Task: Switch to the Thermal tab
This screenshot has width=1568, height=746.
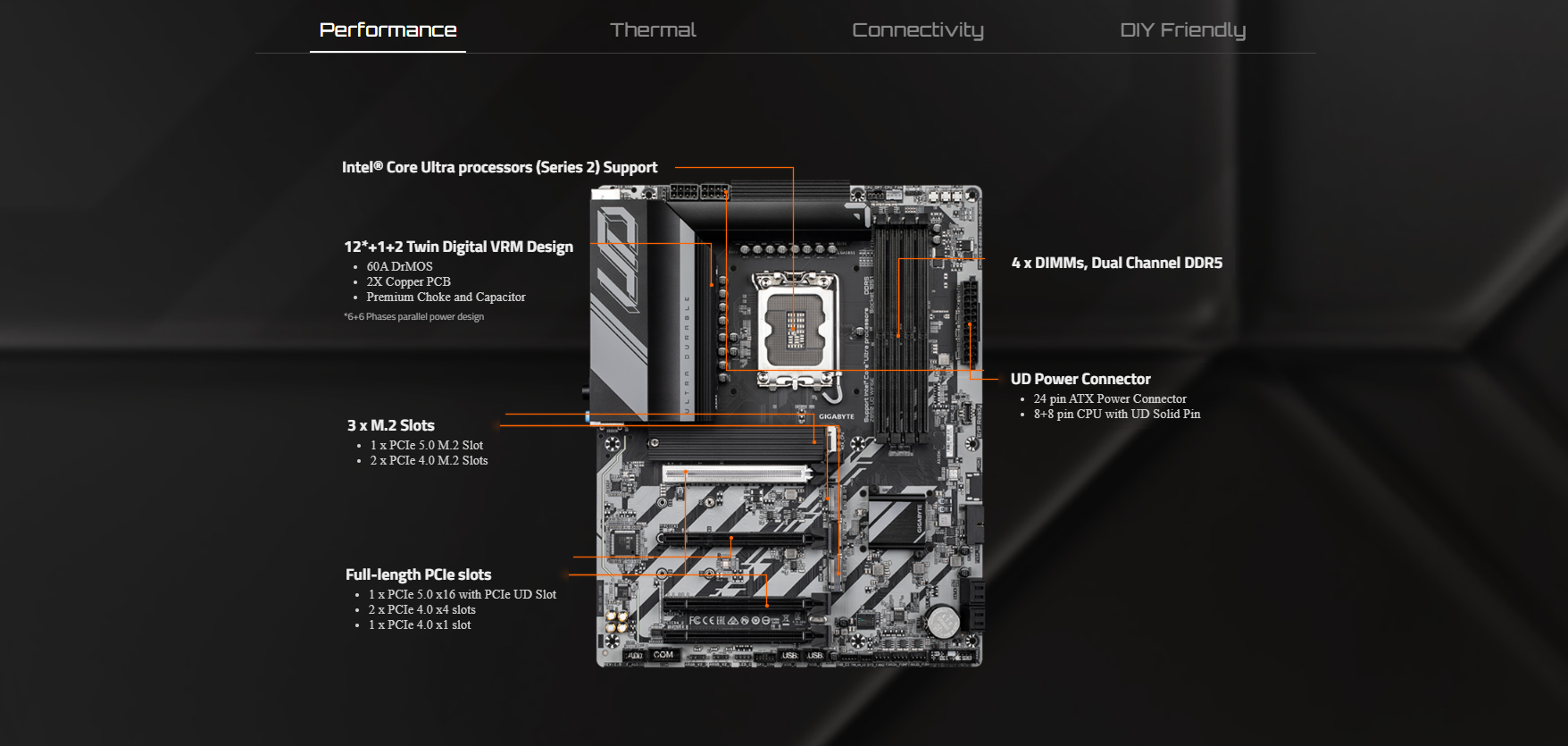Action: pyautogui.click(x=653, y=29)
